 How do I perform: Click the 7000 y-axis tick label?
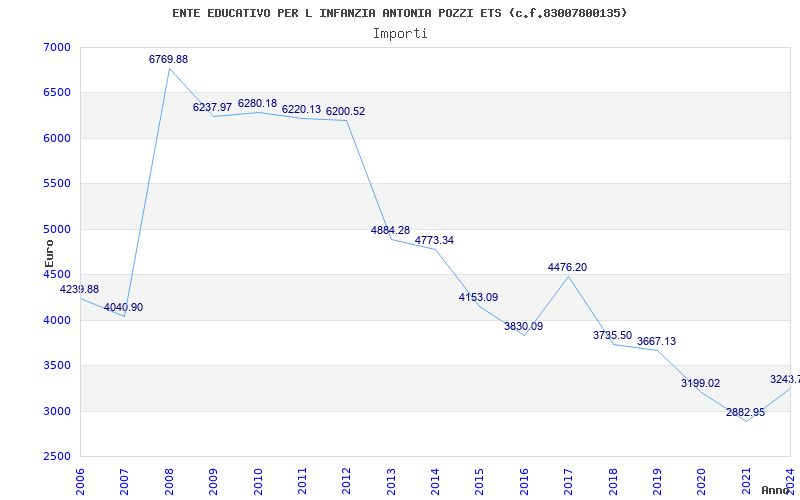click(x=56, y=47)
